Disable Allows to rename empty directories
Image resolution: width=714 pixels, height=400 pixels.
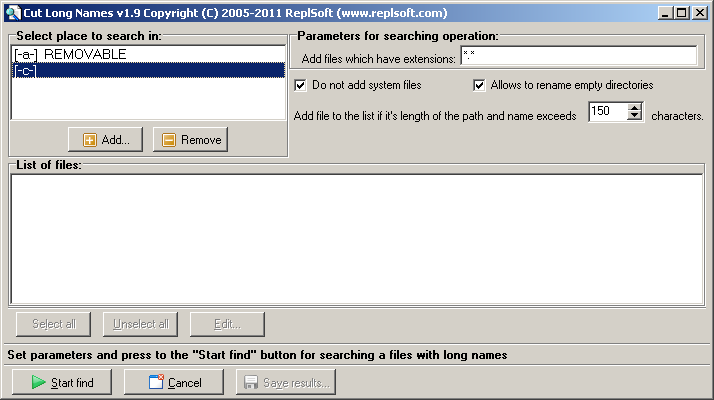479,86
